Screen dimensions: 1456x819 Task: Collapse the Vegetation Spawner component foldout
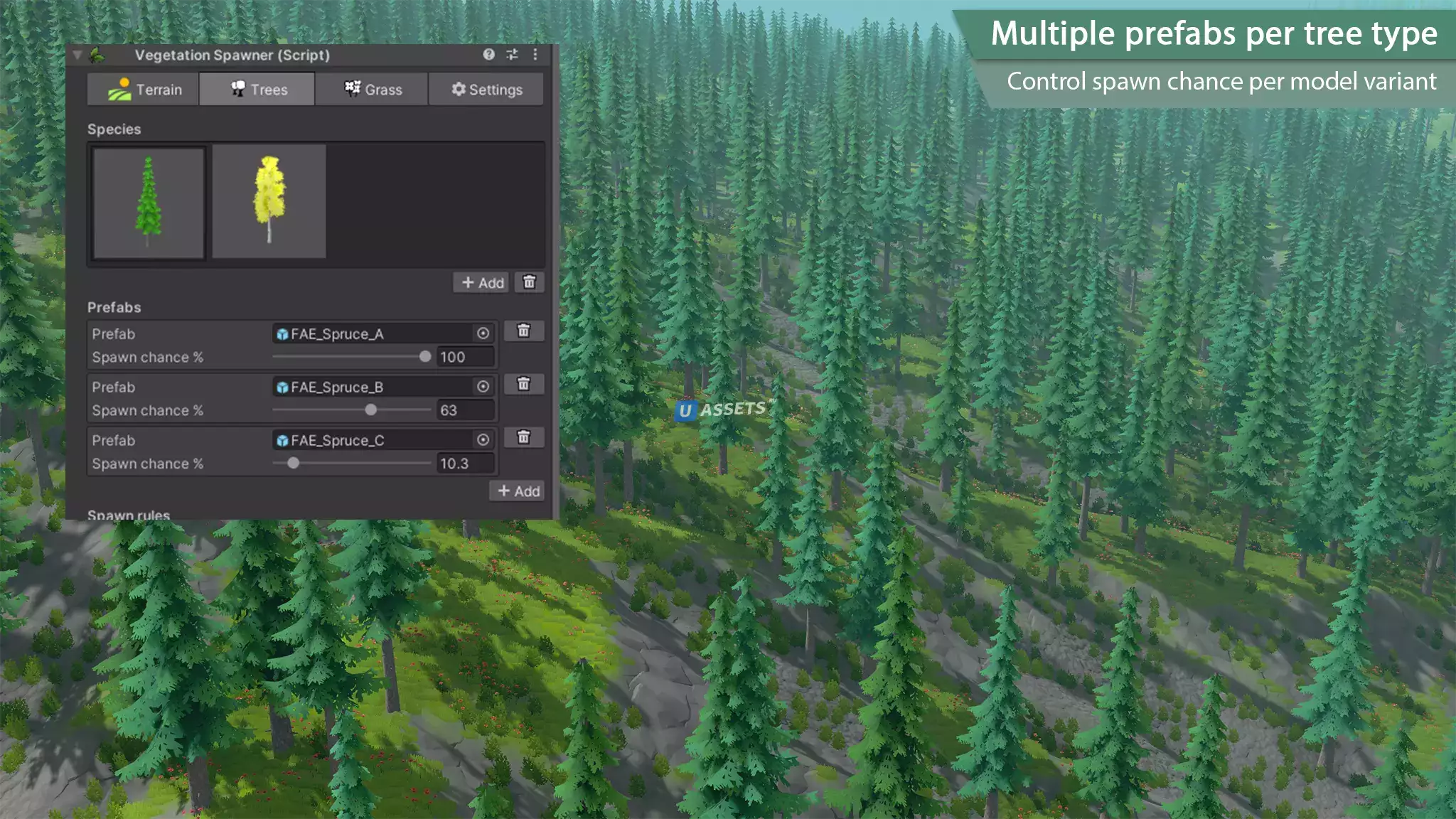click(x=77, y=55)
